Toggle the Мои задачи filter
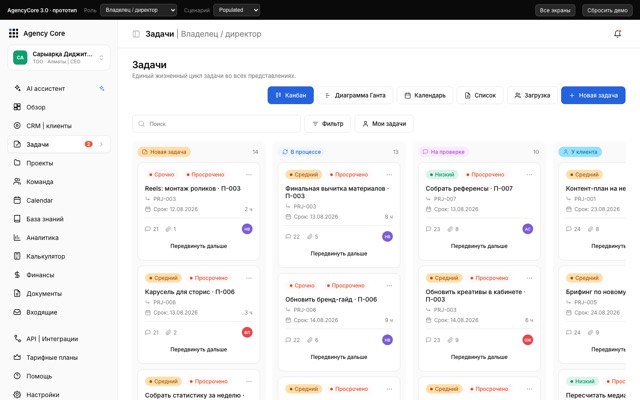This screenshot has width=640, height=400. pyautogui.click(x=384, y=124)
